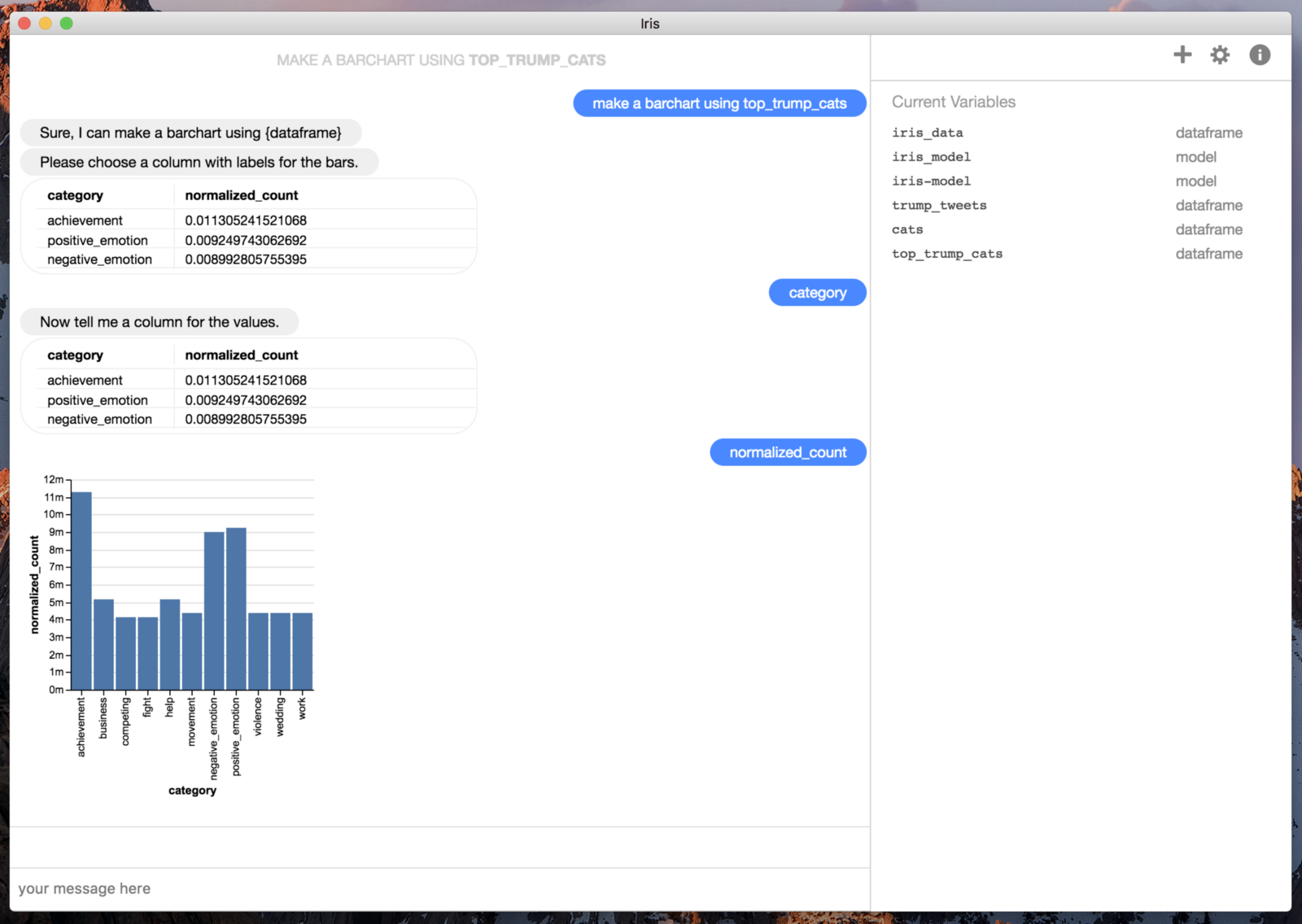Select the trump_tweets variable
1302x924 pixels.
click(939, 206)
